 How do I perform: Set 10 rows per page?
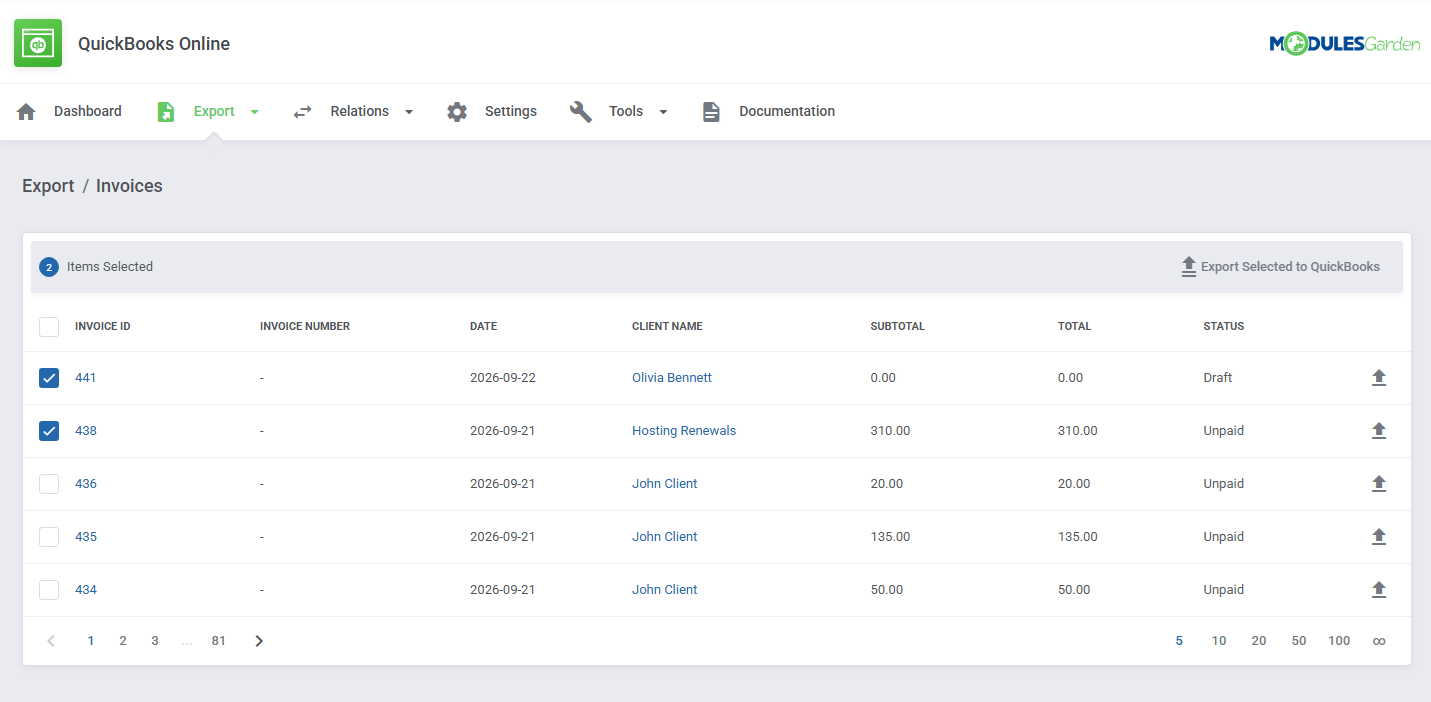(1219, 641)
